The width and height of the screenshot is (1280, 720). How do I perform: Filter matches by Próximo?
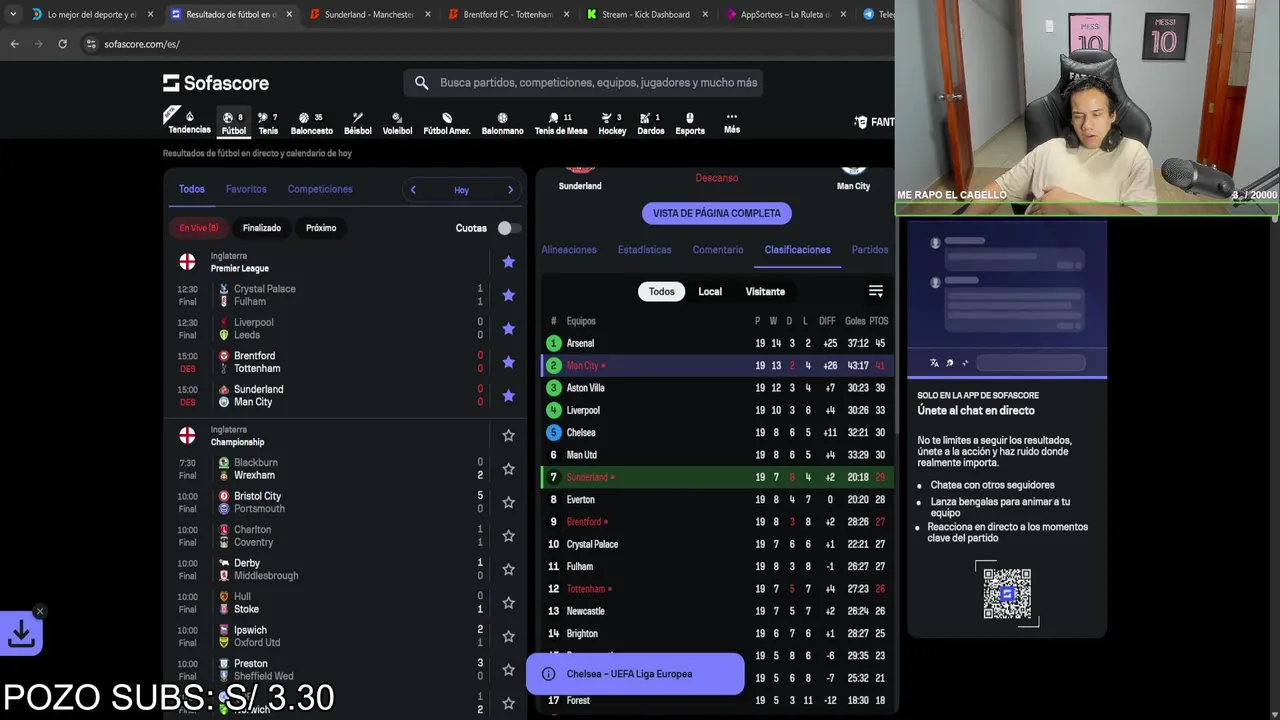point(321,228)
